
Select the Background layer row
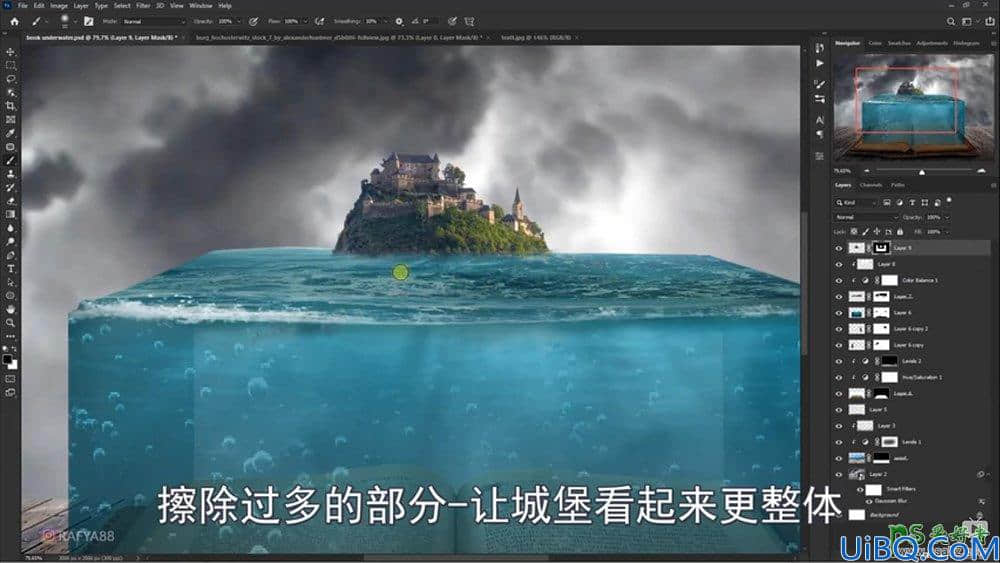click(912, 515)
